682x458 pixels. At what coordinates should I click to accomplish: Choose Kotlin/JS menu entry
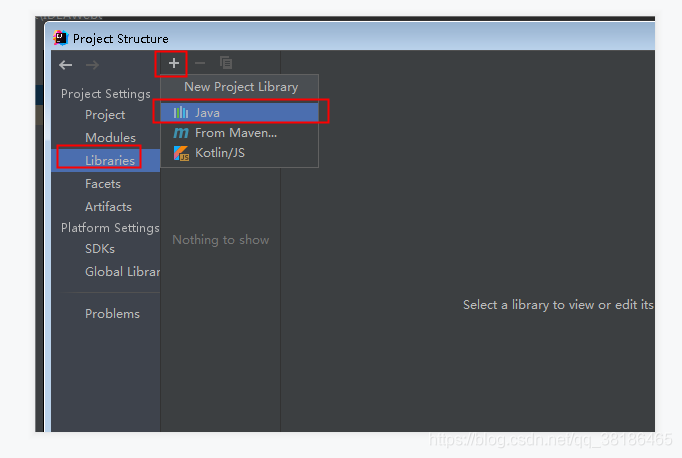point(240,153)
